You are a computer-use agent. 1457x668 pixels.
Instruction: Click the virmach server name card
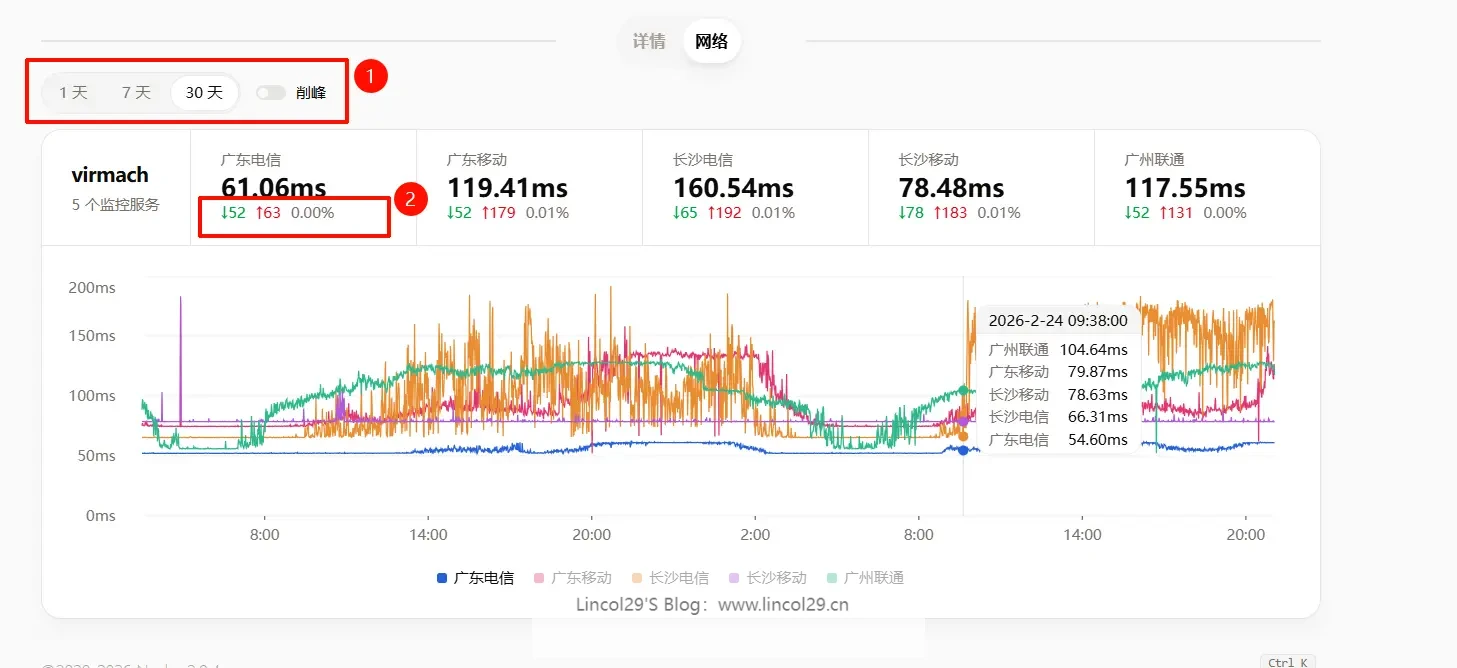tap(115, 187)
